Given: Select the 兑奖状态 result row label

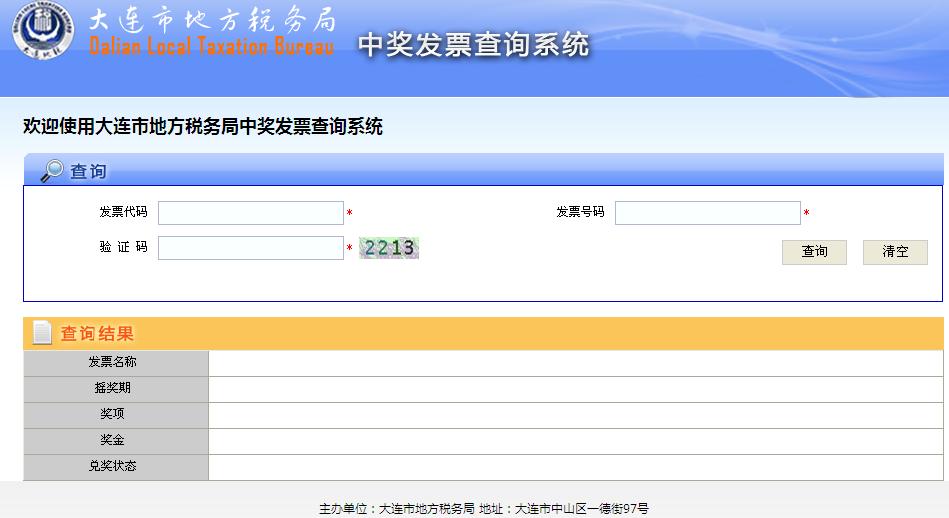Looking at the screenshot, I should [113, 466].
